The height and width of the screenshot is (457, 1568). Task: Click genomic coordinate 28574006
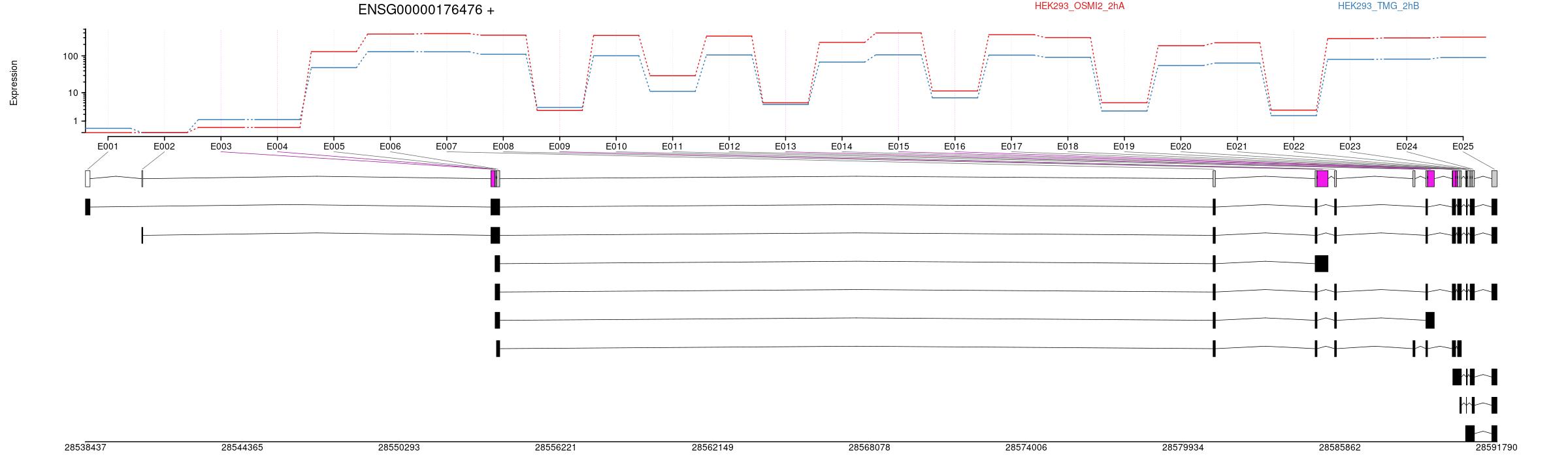(1026, 448)
